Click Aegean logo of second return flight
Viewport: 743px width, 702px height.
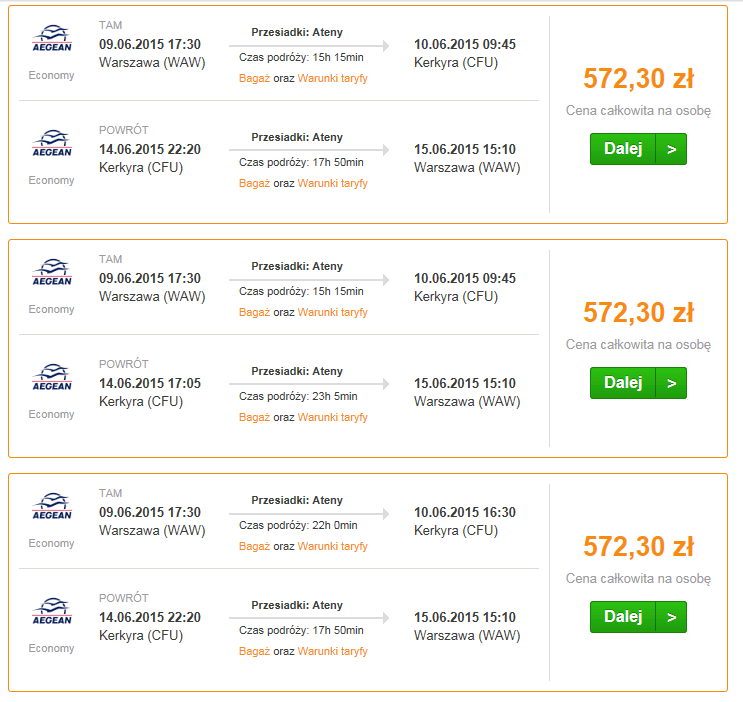click(52, 377)
